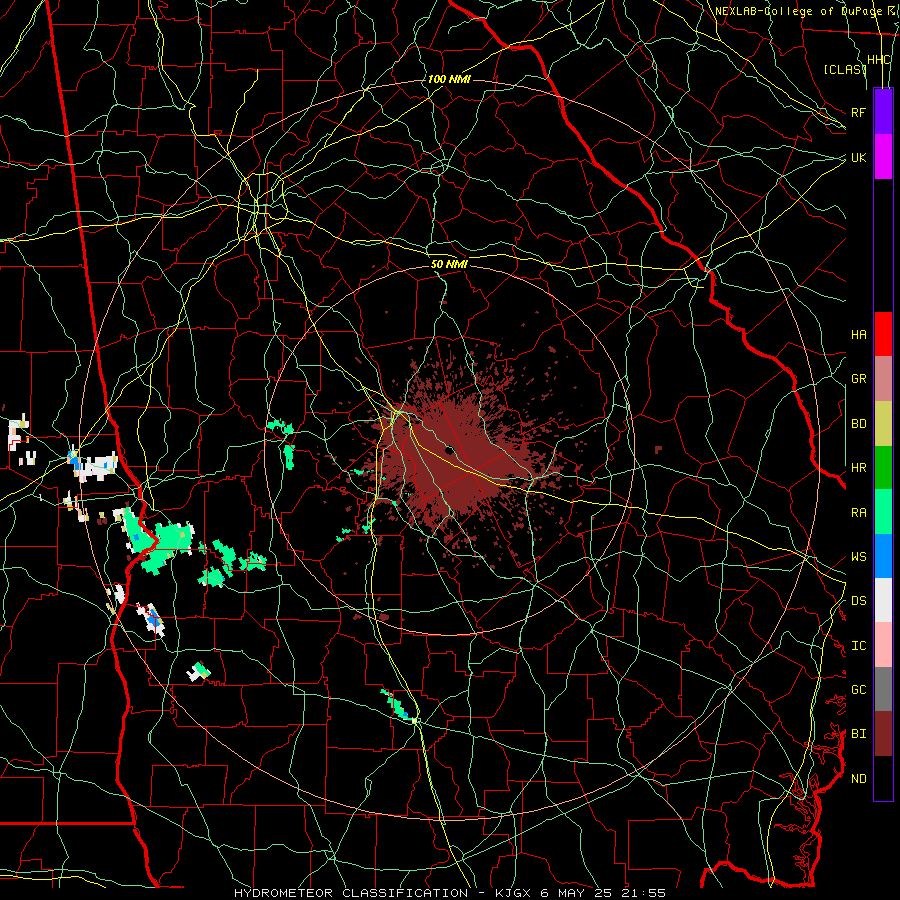Click the 'IC' legend label
This screenshot has width=900, height=900.
858,646
